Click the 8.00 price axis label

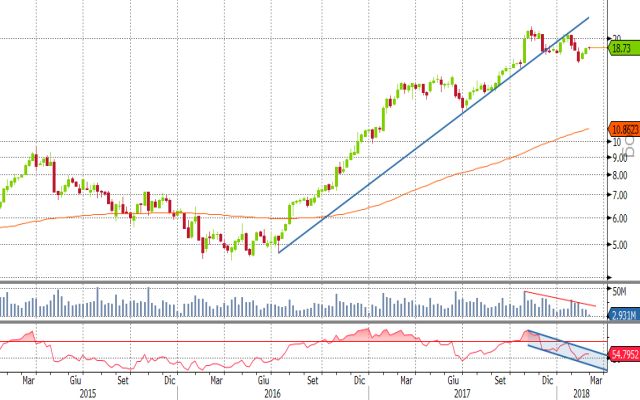(x=620, y=176)
